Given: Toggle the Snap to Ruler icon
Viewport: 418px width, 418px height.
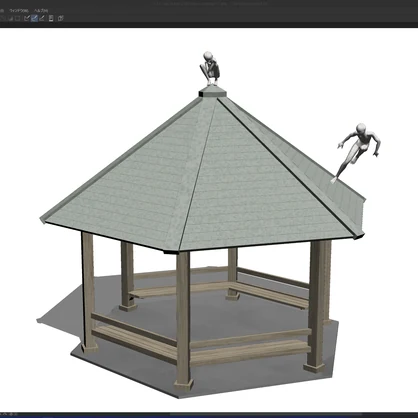Looking at the screenshot, I should (27, 18).
